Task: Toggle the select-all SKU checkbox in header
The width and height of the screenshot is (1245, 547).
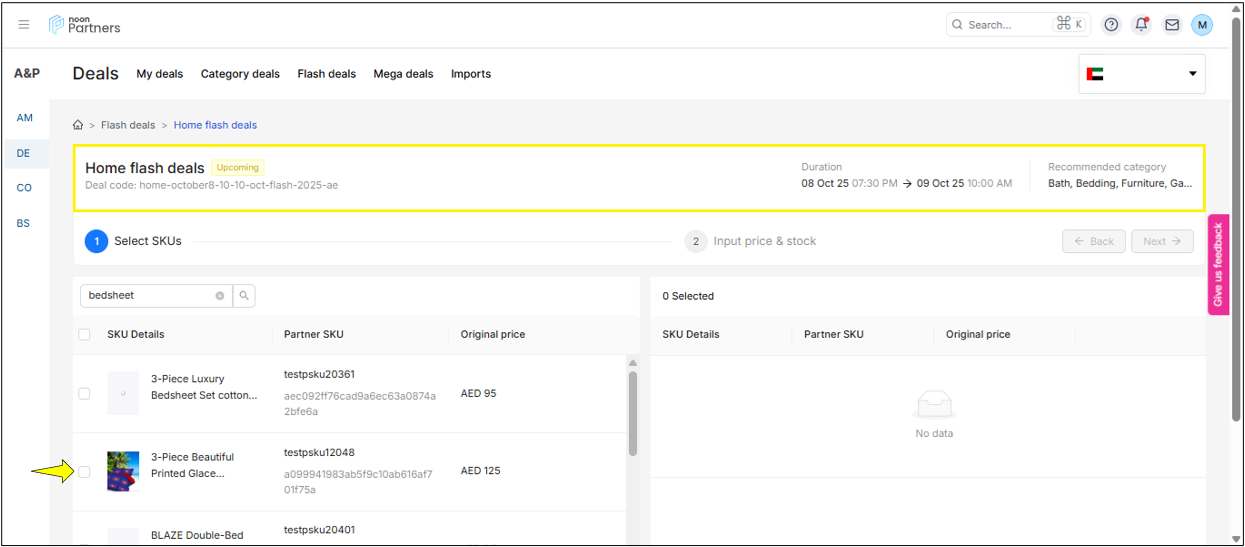Action: (85, 335)
